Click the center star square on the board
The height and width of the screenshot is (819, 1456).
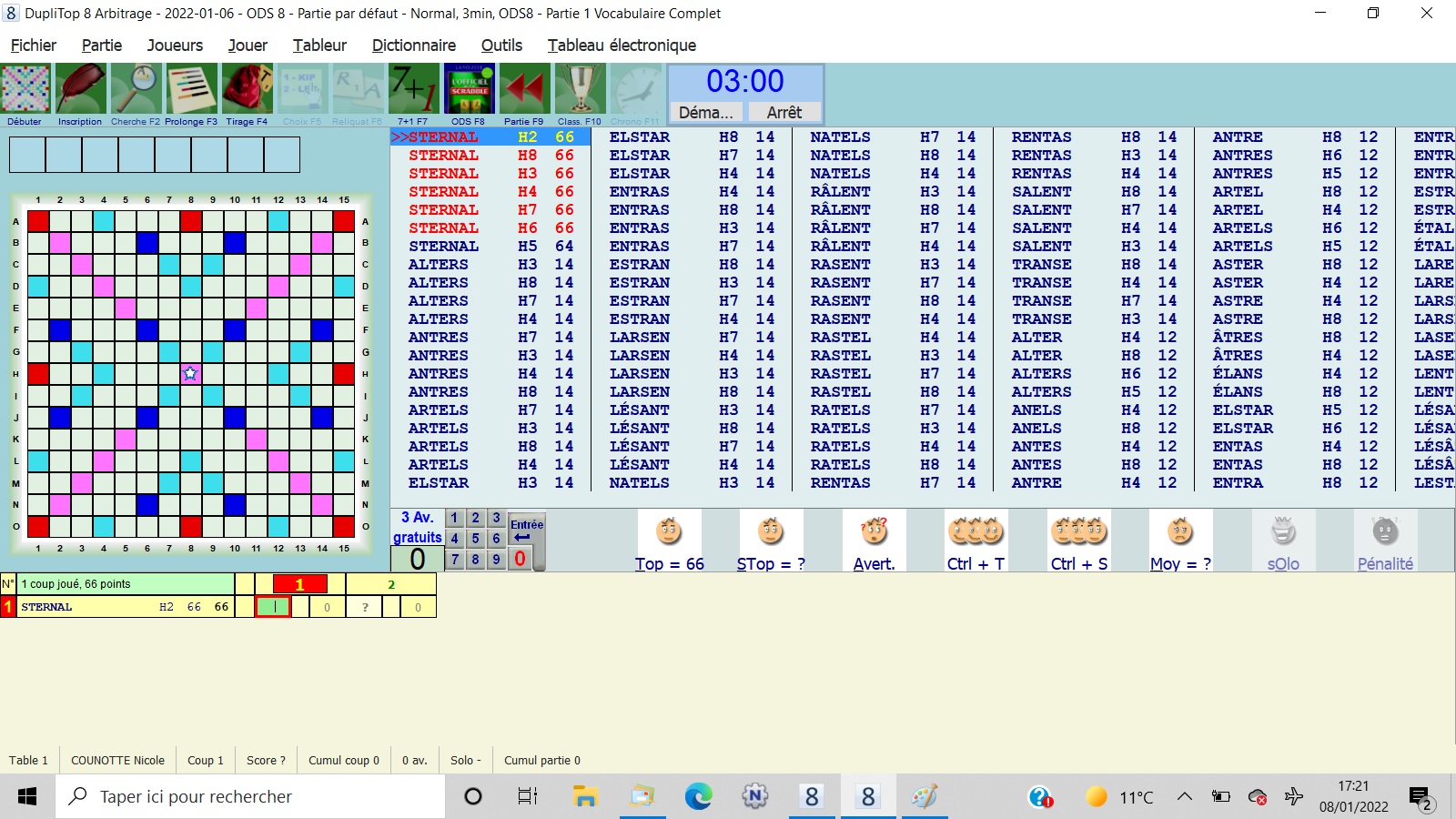point(190,373)
